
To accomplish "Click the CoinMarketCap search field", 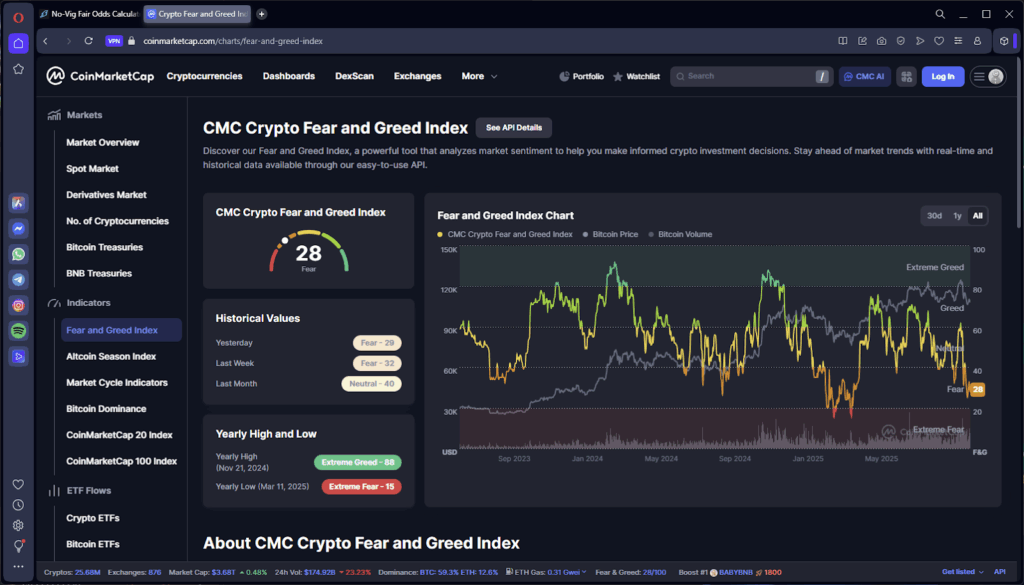I will 750,76.
